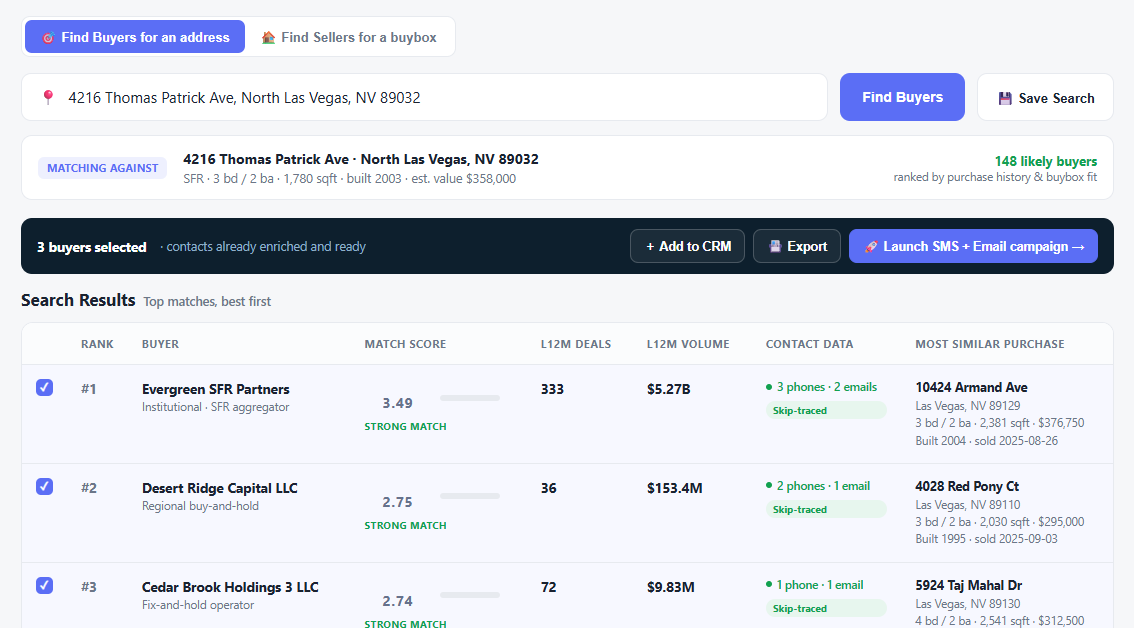Click the 333 deals value

(552, 389)
